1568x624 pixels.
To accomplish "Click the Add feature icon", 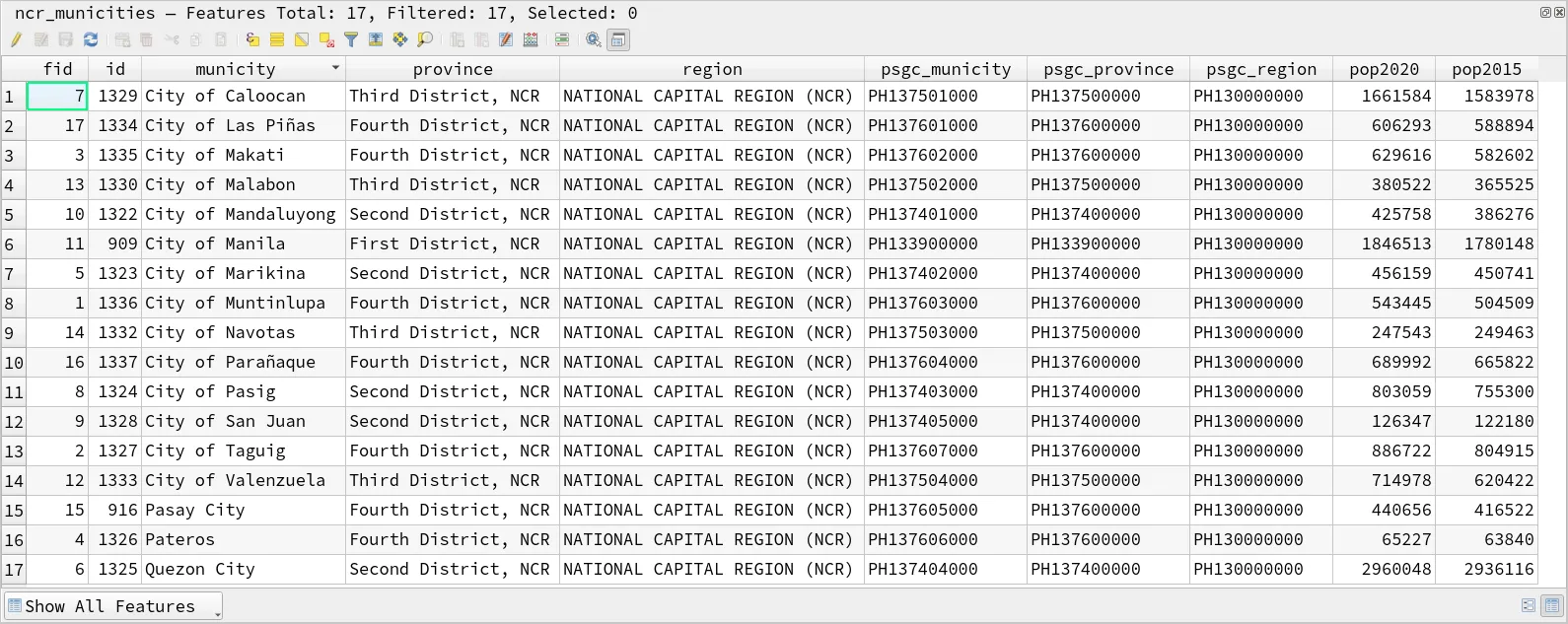I will [x=122, y=39].
